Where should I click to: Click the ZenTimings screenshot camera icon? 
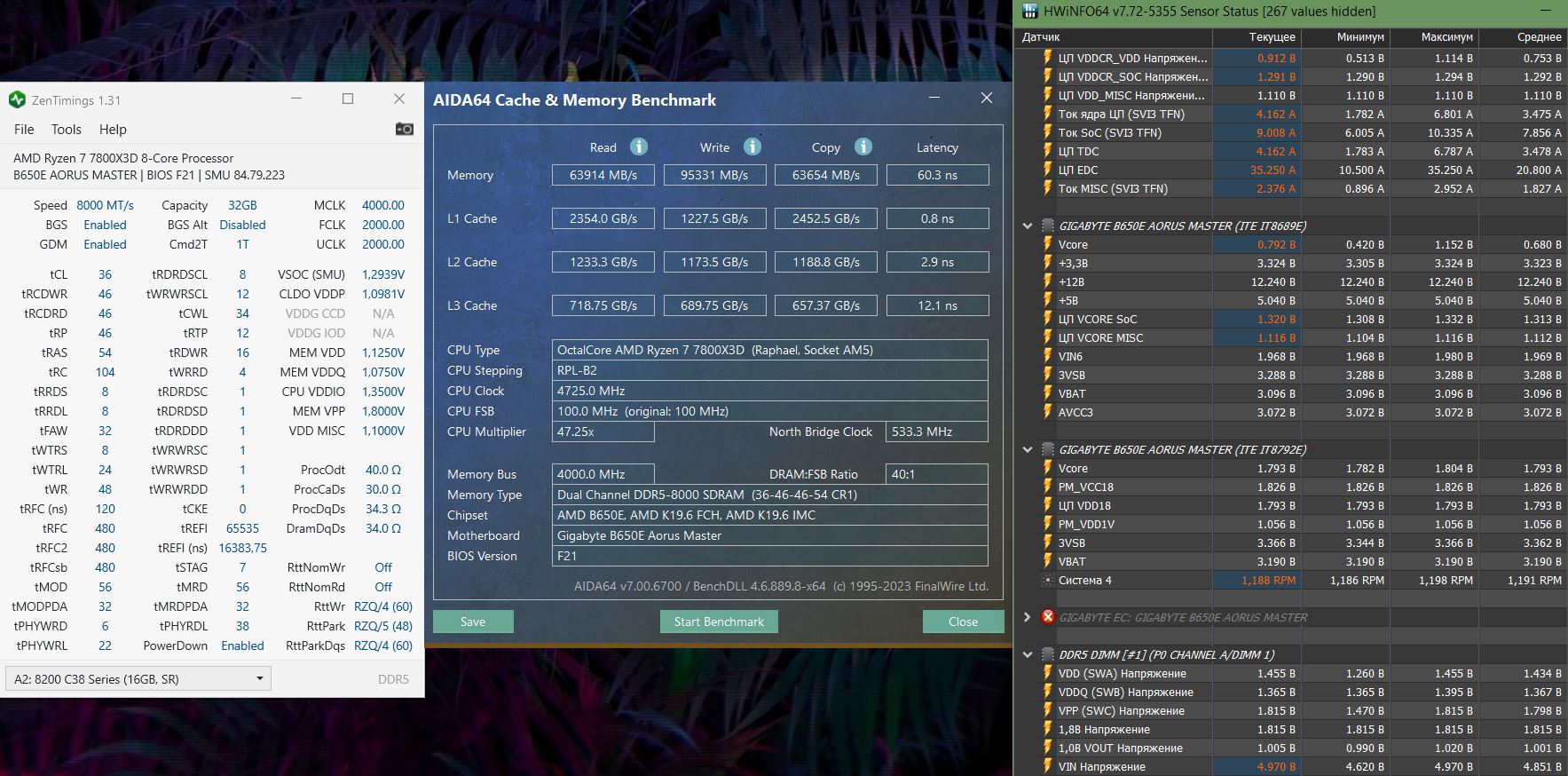coord(404,130)
